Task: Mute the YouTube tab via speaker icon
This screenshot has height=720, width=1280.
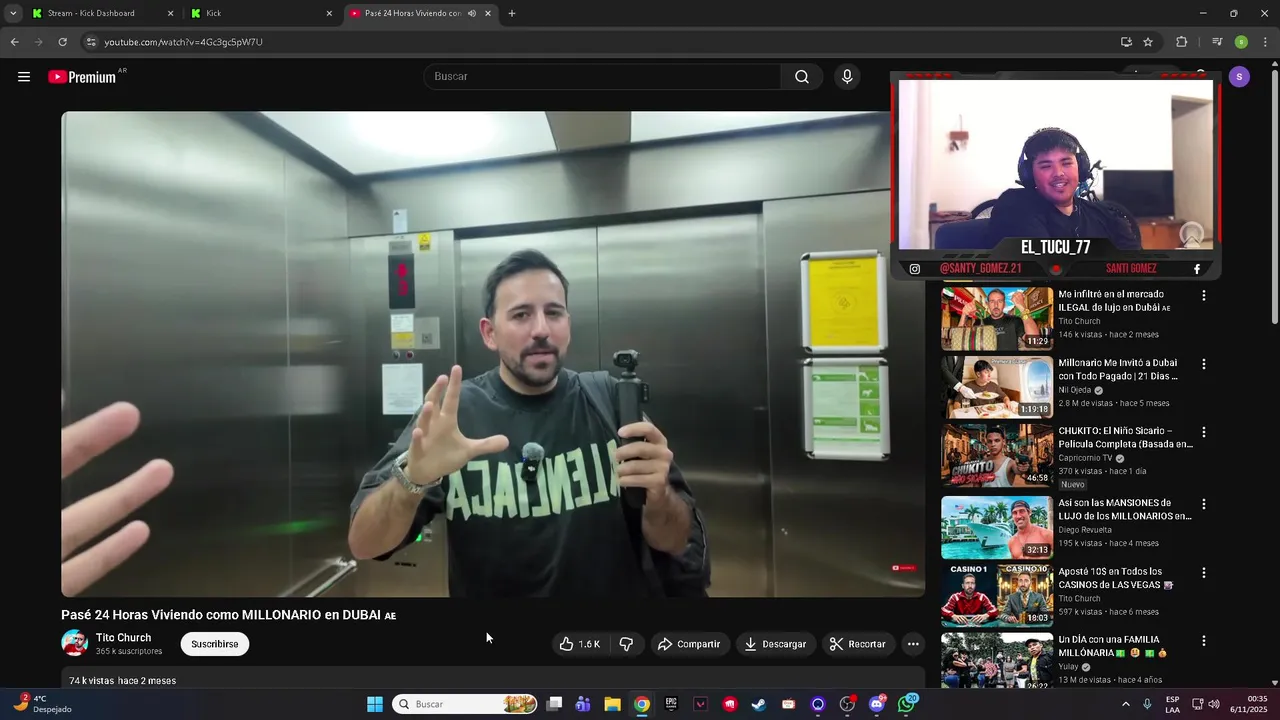Action: (472, 14)
